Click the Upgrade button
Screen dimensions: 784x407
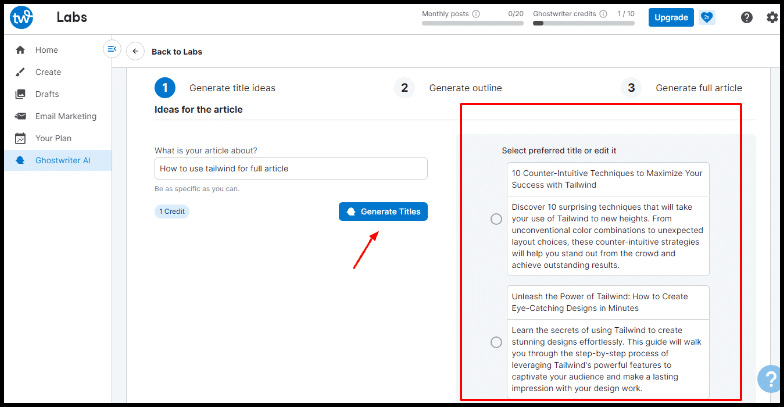[x=671, y=18]
